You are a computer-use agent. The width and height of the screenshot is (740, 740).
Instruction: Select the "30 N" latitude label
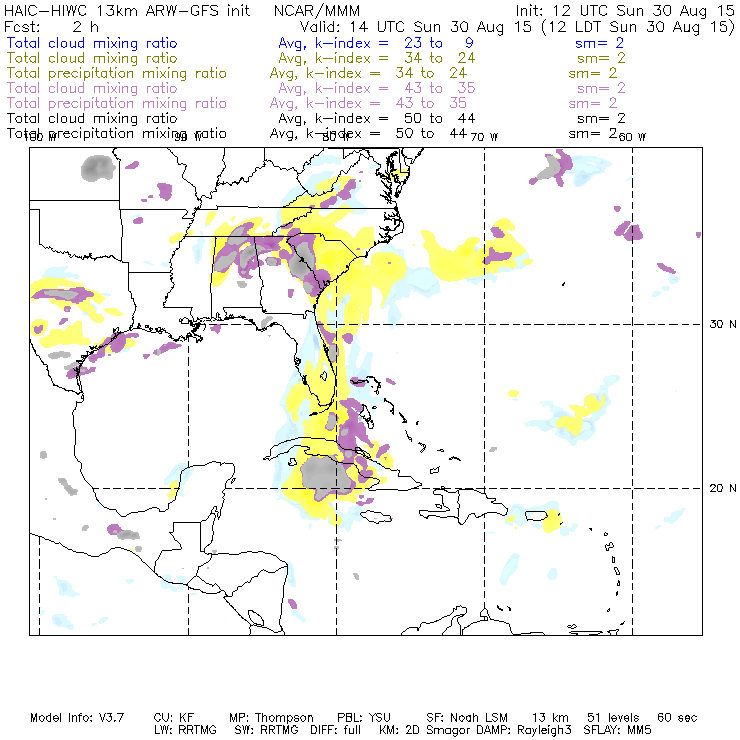coord(723,324)
